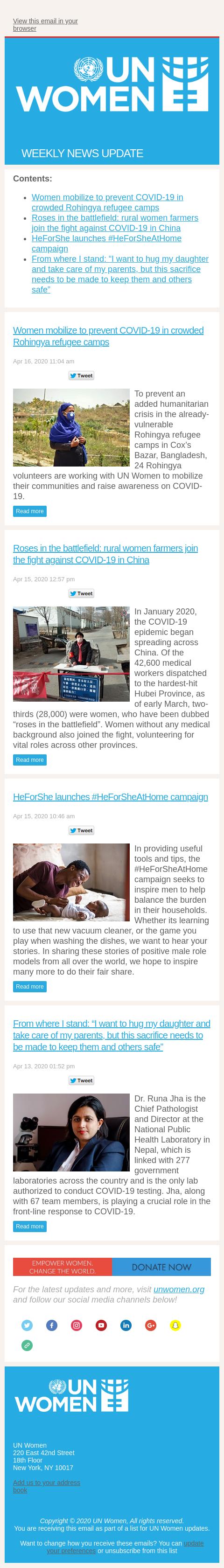
Task: Open View this email in your browser
Action: coord(45,24)
